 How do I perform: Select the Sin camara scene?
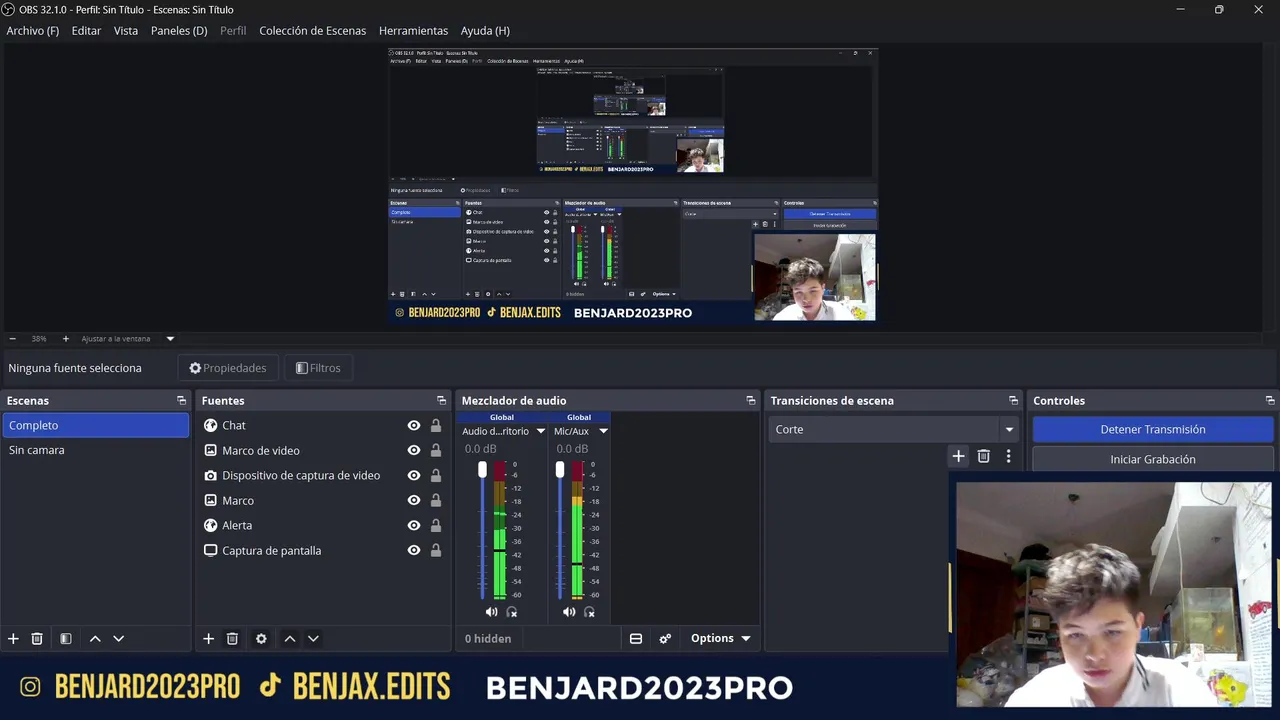(95, 450)
